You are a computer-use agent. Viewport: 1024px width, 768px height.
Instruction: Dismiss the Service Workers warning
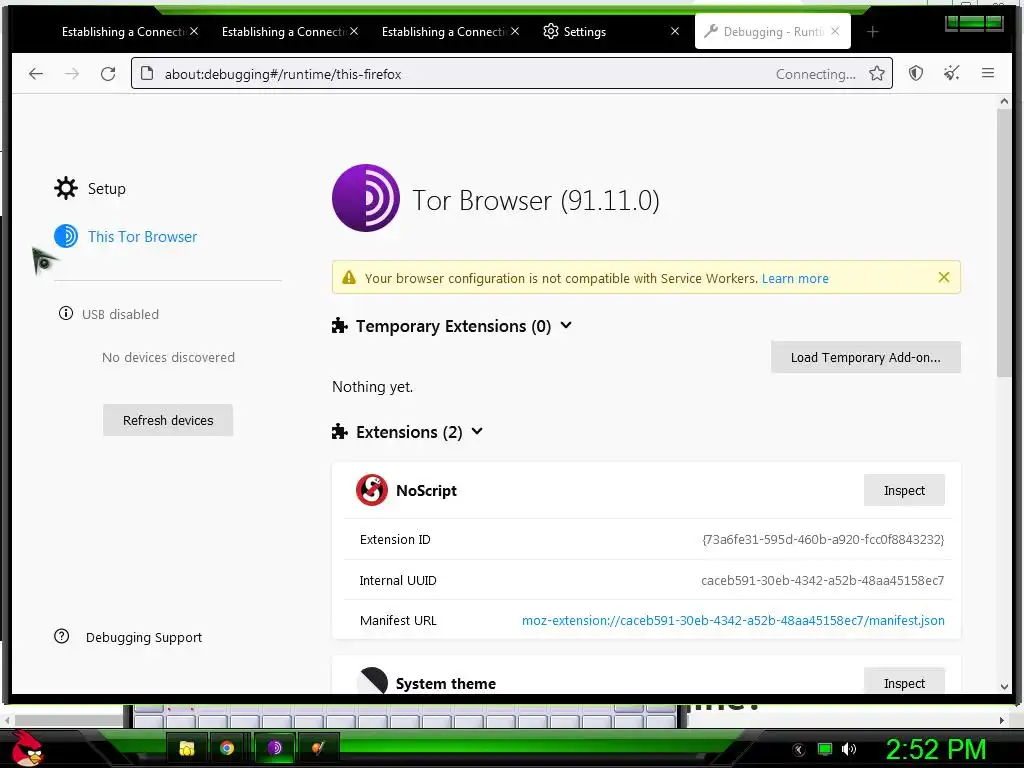click(944, 278)
